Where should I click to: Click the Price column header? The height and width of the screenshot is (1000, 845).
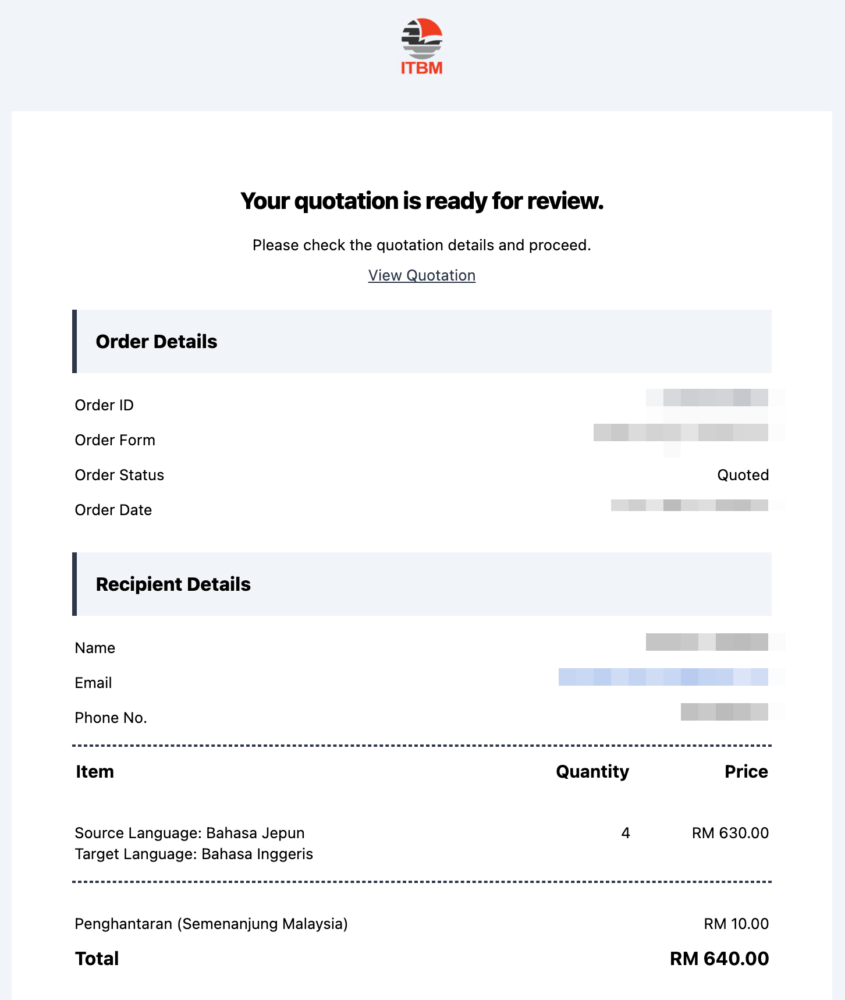coord(746,771)
